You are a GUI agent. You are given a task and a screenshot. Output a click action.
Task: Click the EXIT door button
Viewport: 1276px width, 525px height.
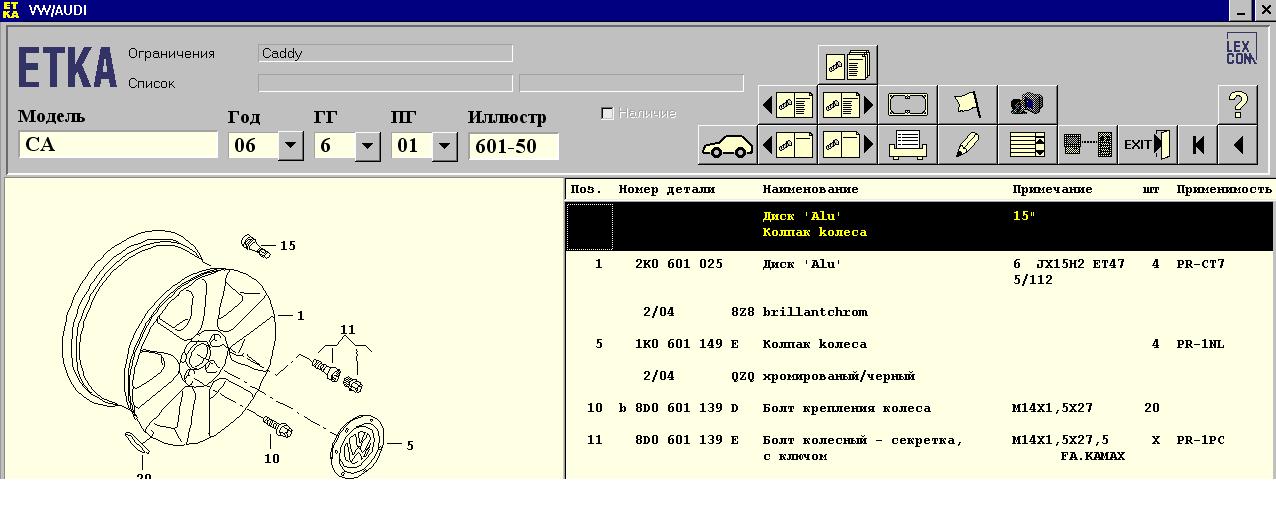click(1147, 145)
